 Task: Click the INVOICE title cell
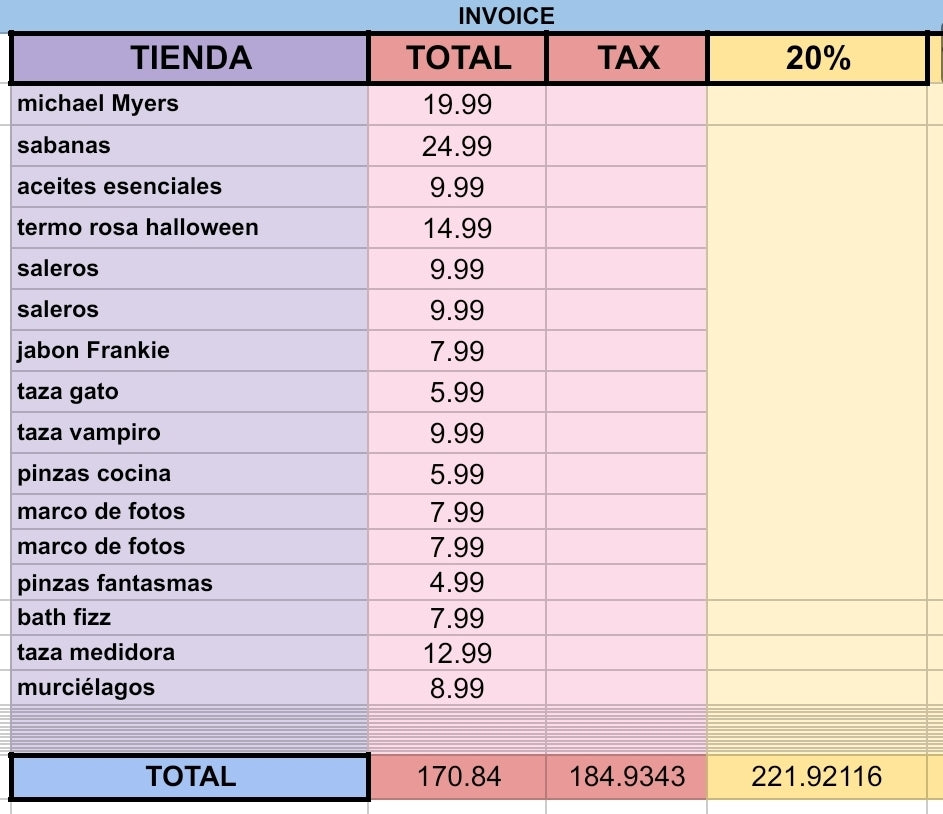[506, 16]
